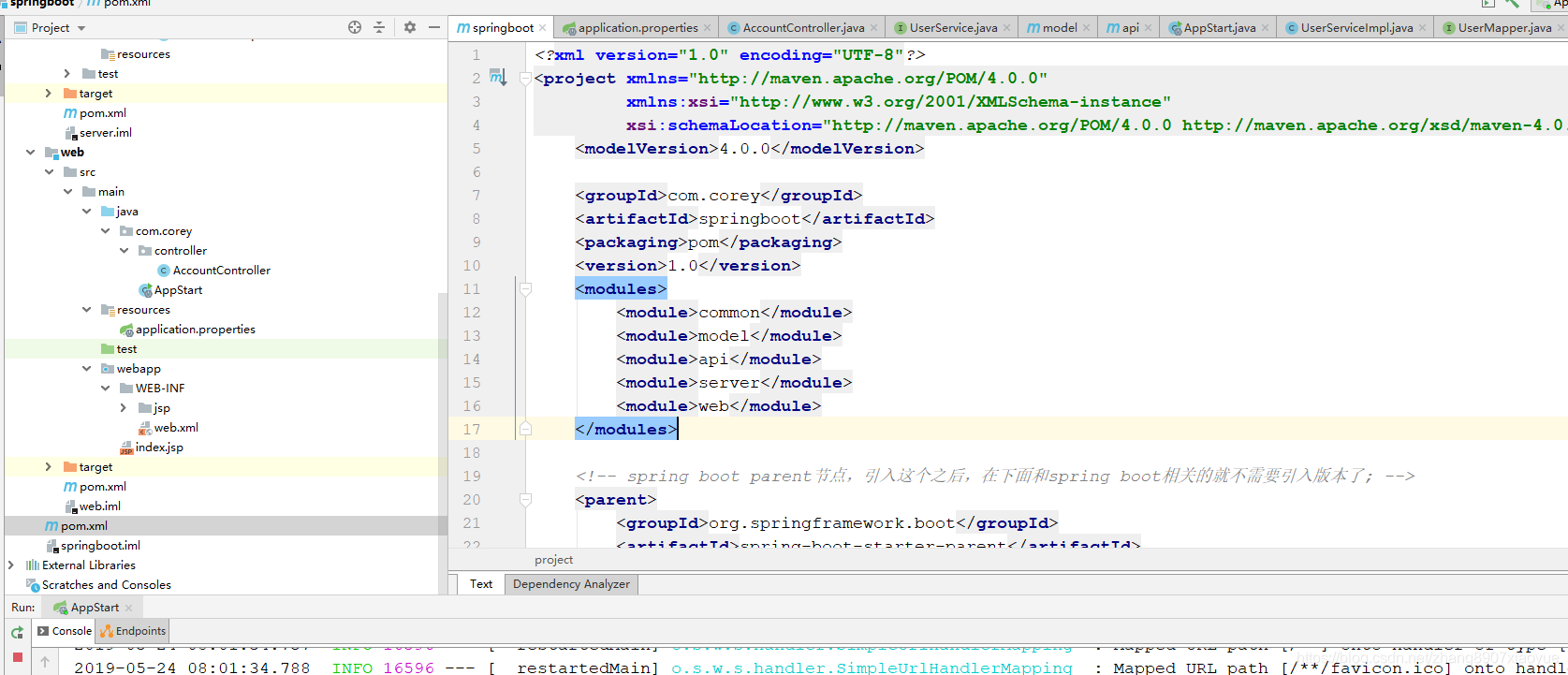Close the AppStart run tab
The height and width of the screenshot is (675, 1568).
click(128, 608)
